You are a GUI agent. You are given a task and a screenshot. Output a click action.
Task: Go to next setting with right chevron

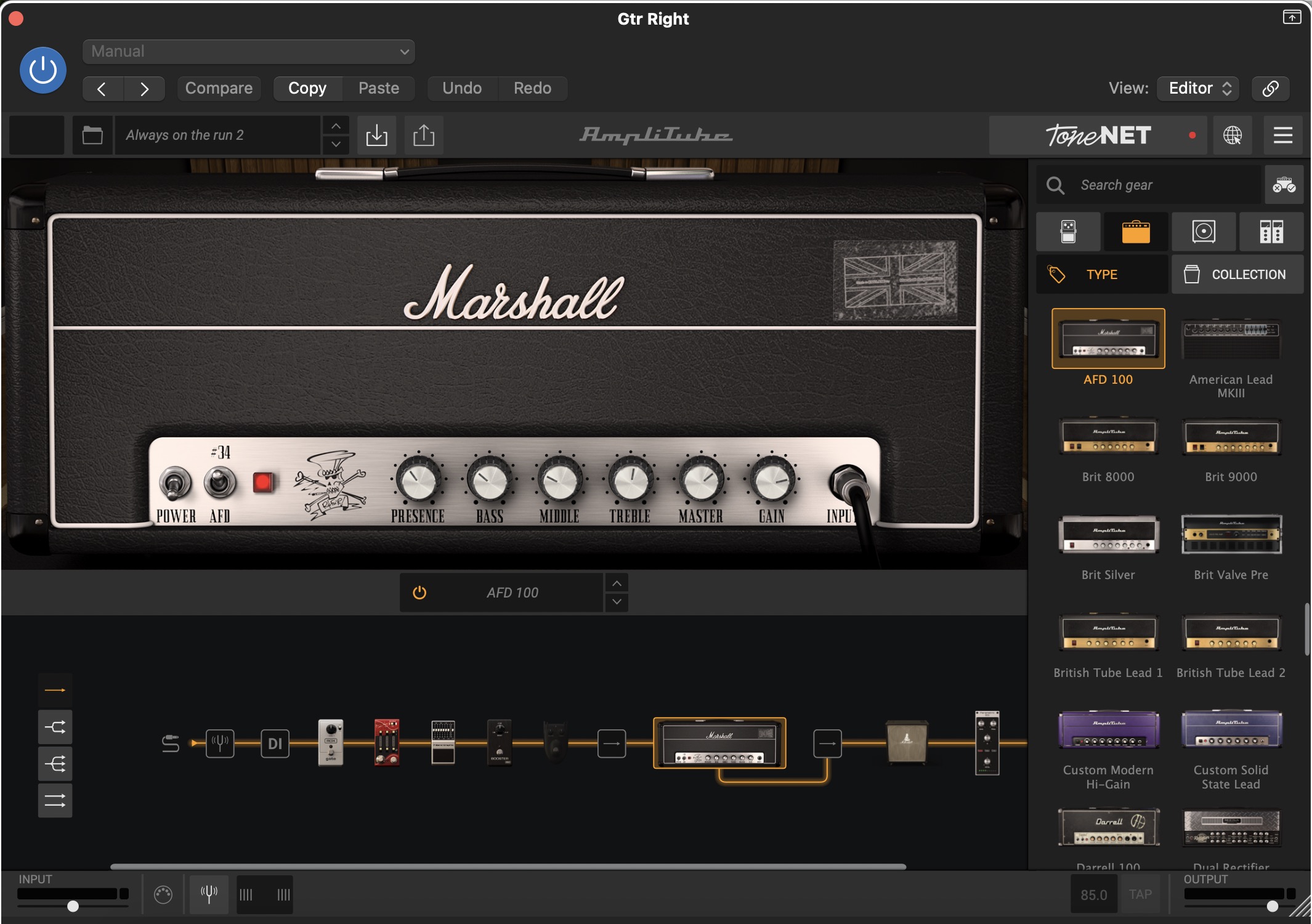[144, 89]
